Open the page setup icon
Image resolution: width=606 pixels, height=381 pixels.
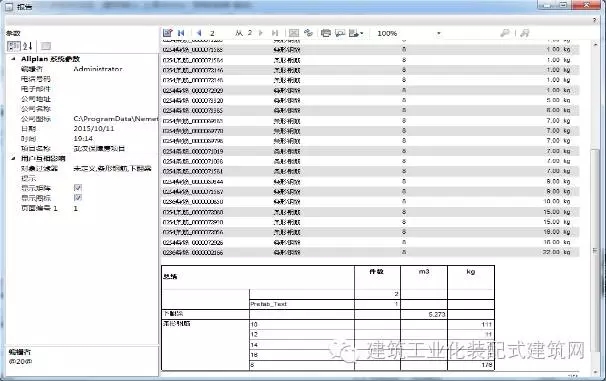pyautogui.click(x=340, y=33)
